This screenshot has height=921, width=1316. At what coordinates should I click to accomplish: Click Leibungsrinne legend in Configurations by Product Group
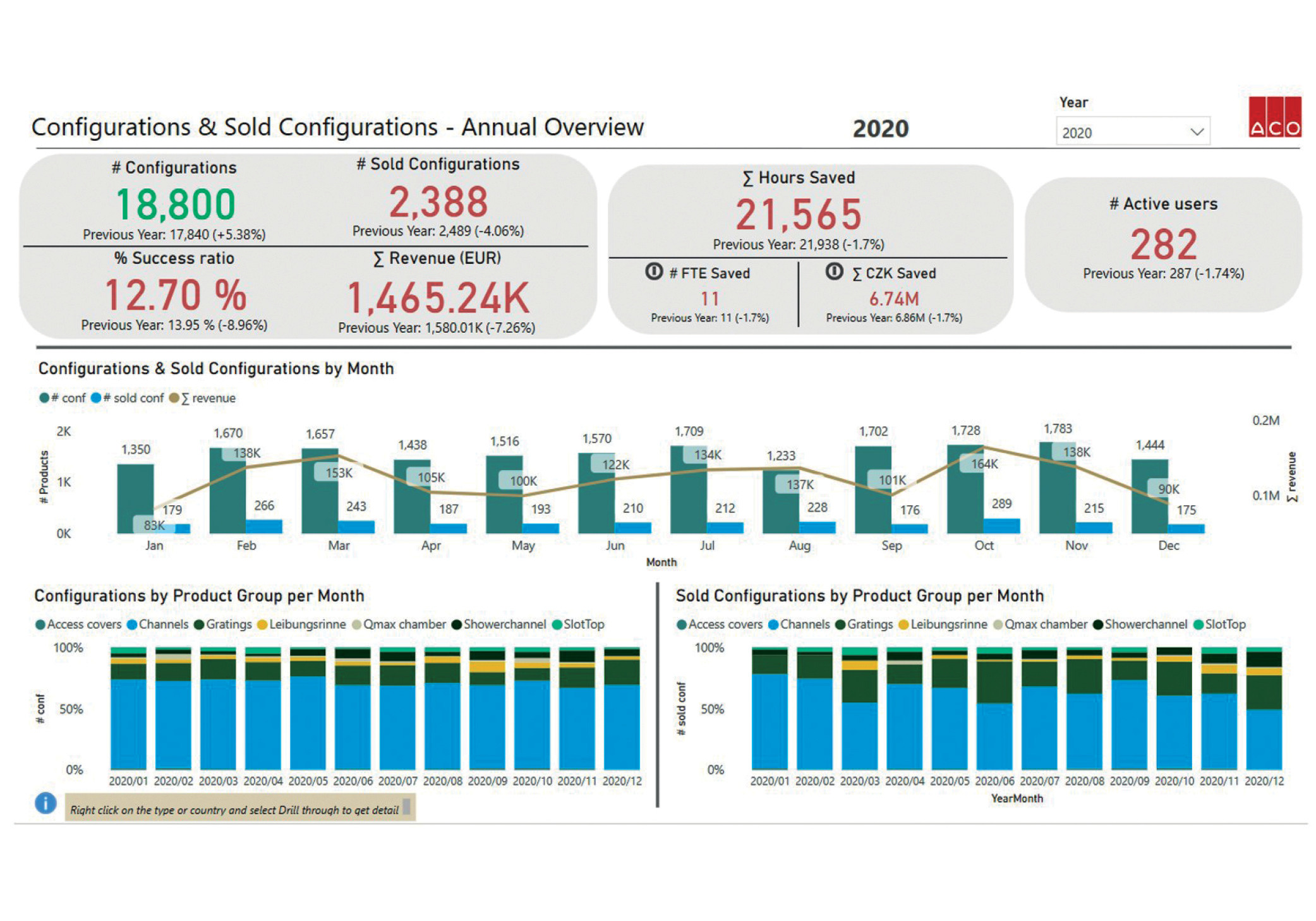coord(301,624)
